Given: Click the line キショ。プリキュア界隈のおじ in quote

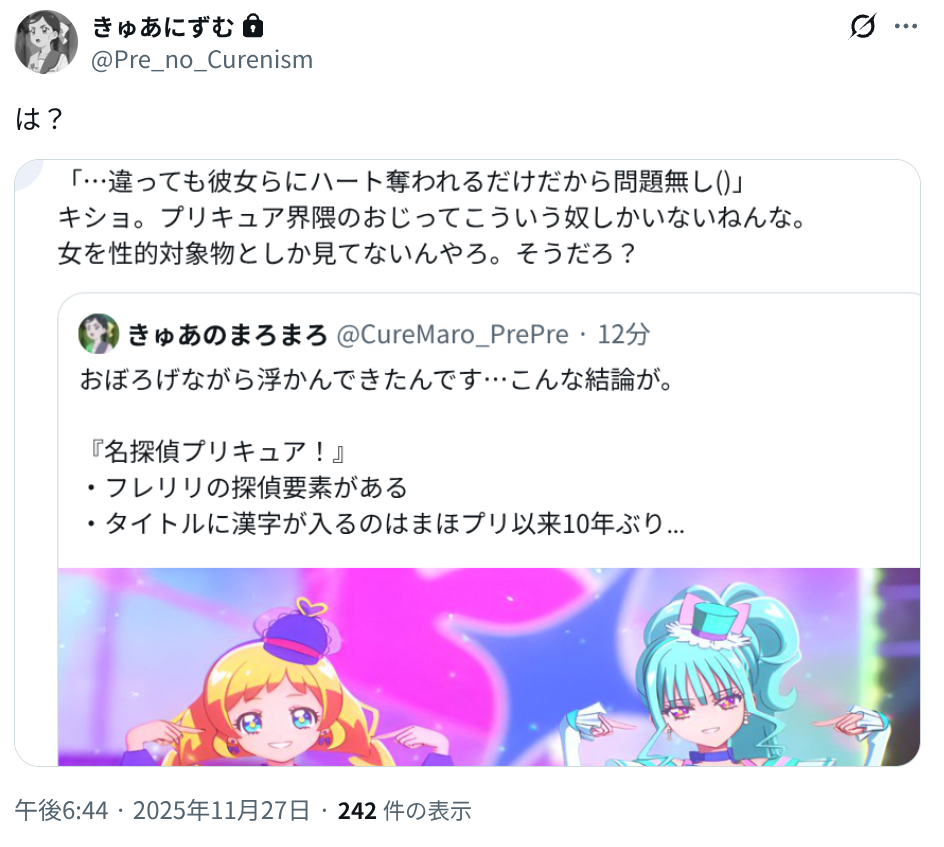Looking at the screenshot, I should [x=432, y=217].
